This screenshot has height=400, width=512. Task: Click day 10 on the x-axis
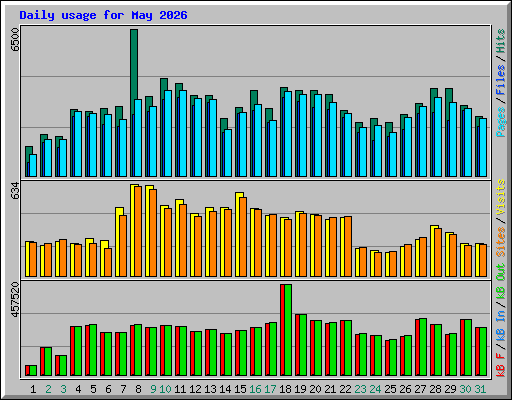[x=165, y=389]
